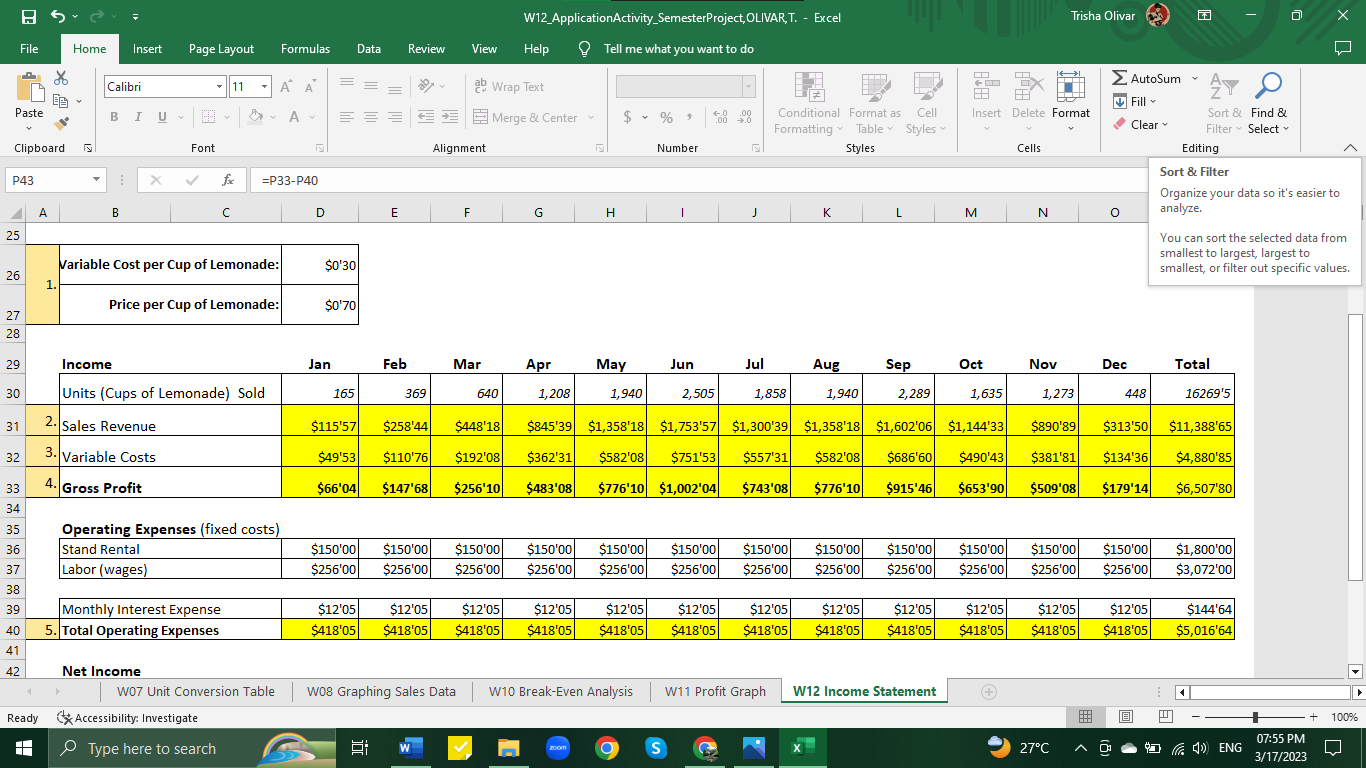Viewport: 1366px width, 768px height.
Task: Click Accessibility: Investigate in status bar
Action: [x=128, y=718]
